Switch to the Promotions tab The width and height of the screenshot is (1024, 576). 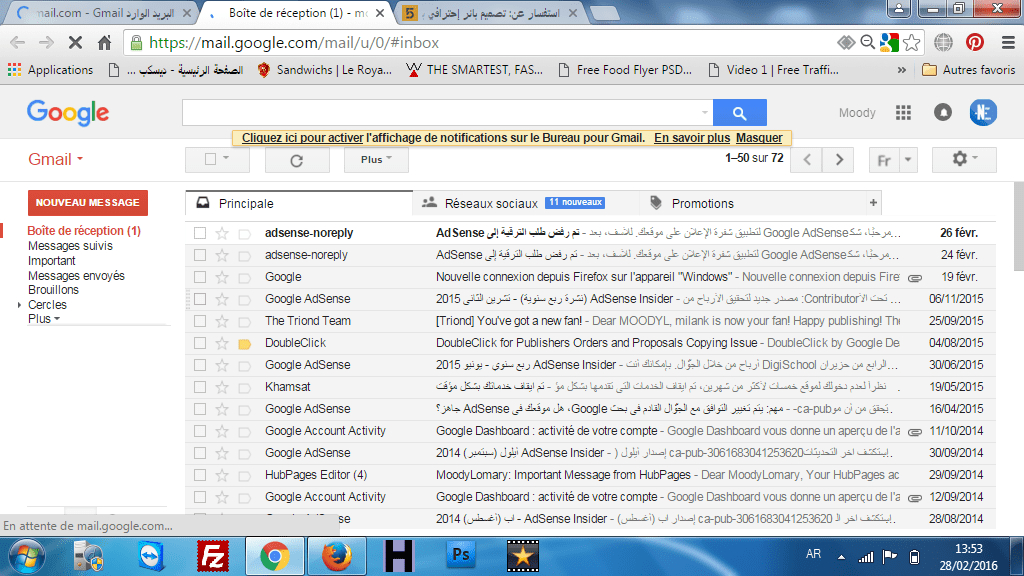pos(702,203)
